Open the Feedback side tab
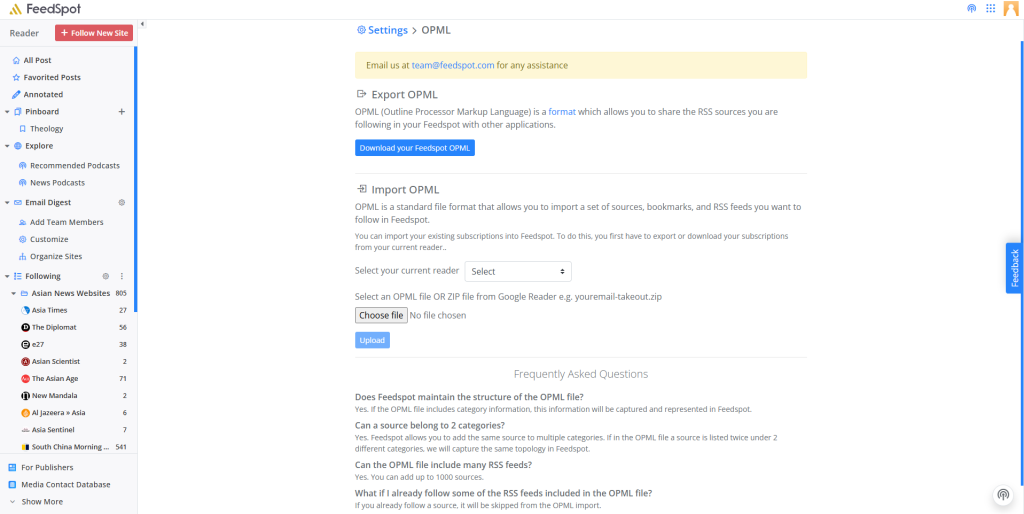The image size is (1024, 514). tap(1014, 268)
